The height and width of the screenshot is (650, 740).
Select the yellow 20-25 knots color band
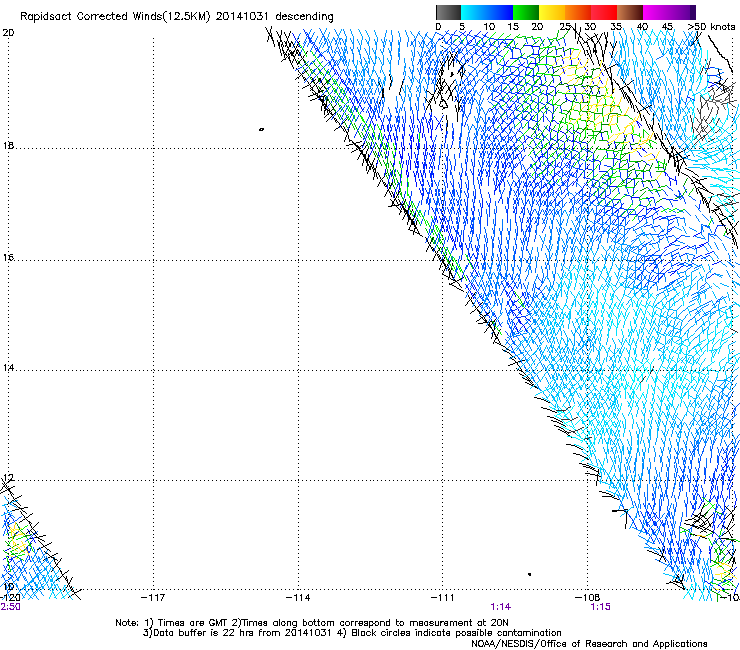click(552, 12)
